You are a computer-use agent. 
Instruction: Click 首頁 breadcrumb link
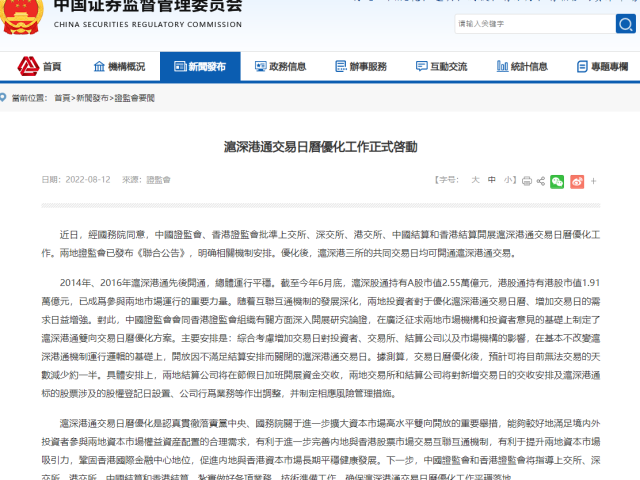[x=62, y=98]
